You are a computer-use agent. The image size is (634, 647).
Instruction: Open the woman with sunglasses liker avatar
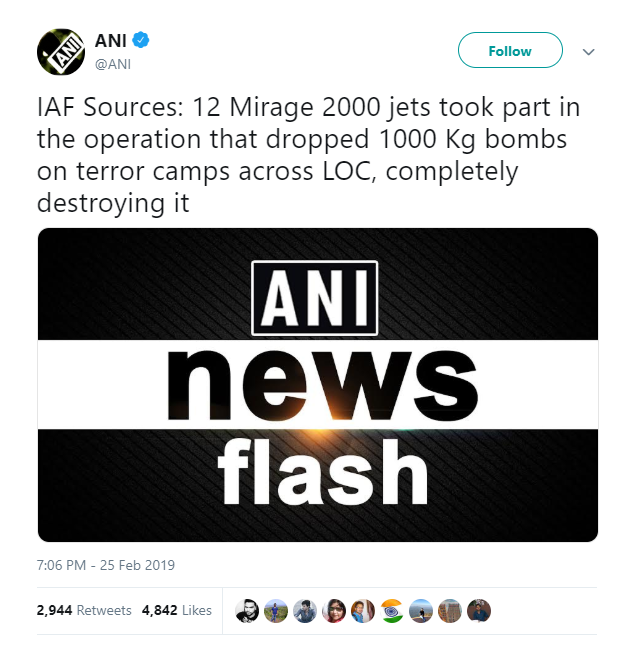pyautogui.click(x=334, y=611)
